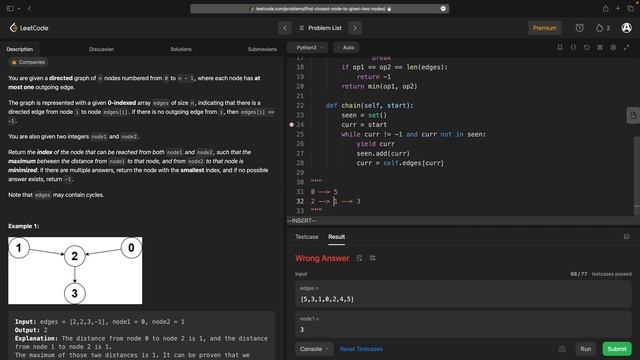
Task: Show browser tab overview icon
Action: pos(631,9)
